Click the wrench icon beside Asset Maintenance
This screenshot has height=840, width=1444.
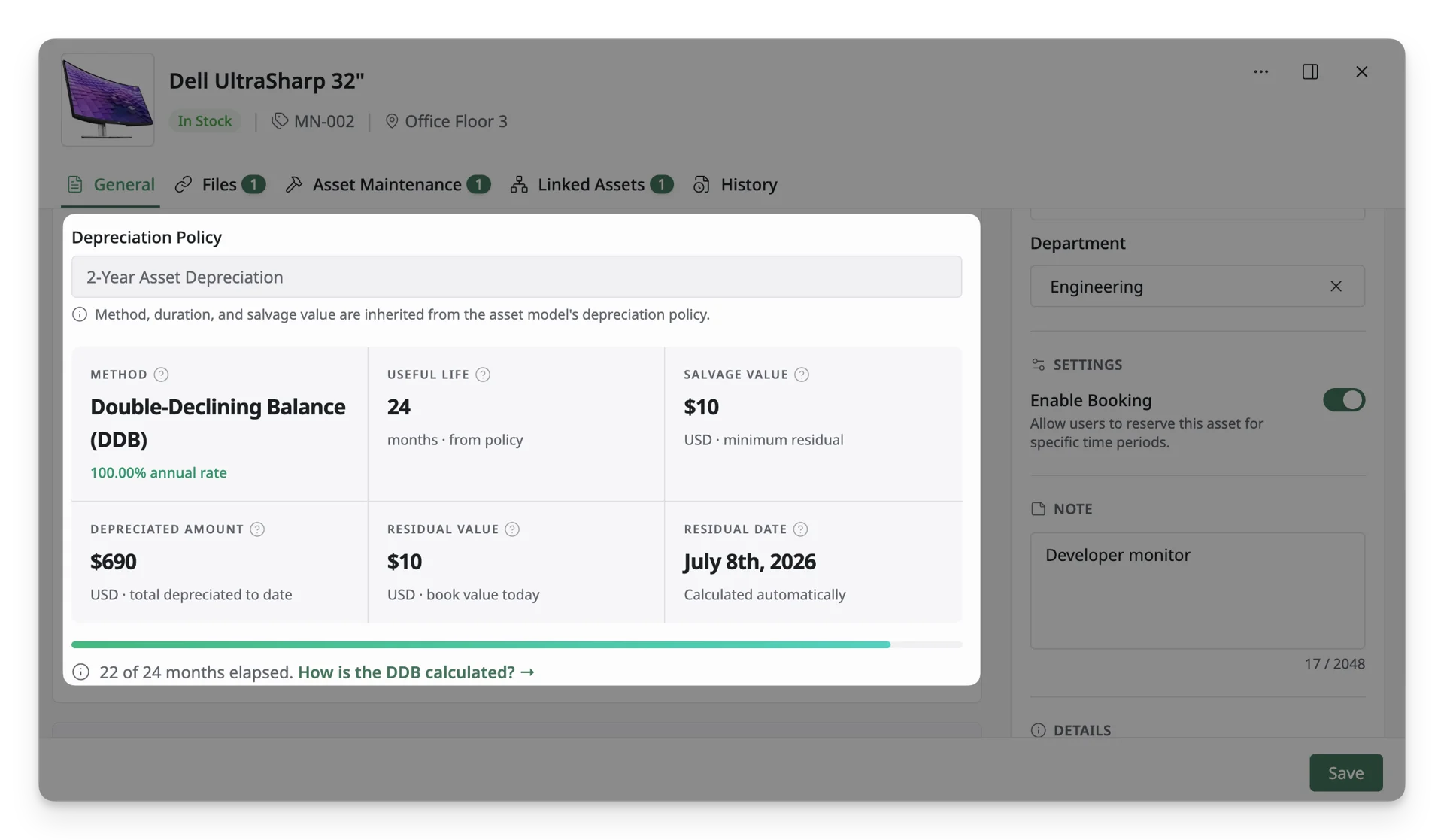294,184
